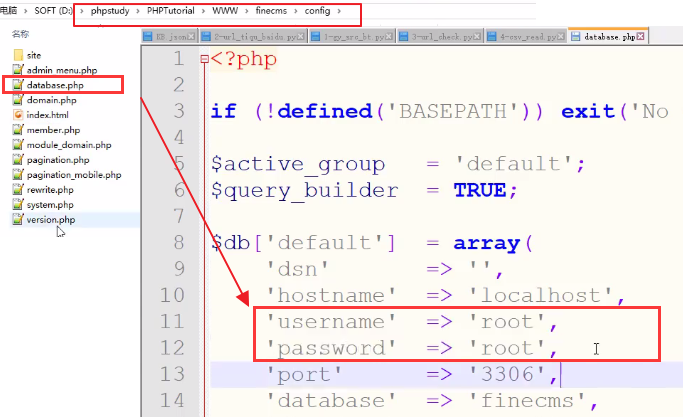Screen dimensions: 683x417
Task: Open index.html file icon
Action: point(18,115)
